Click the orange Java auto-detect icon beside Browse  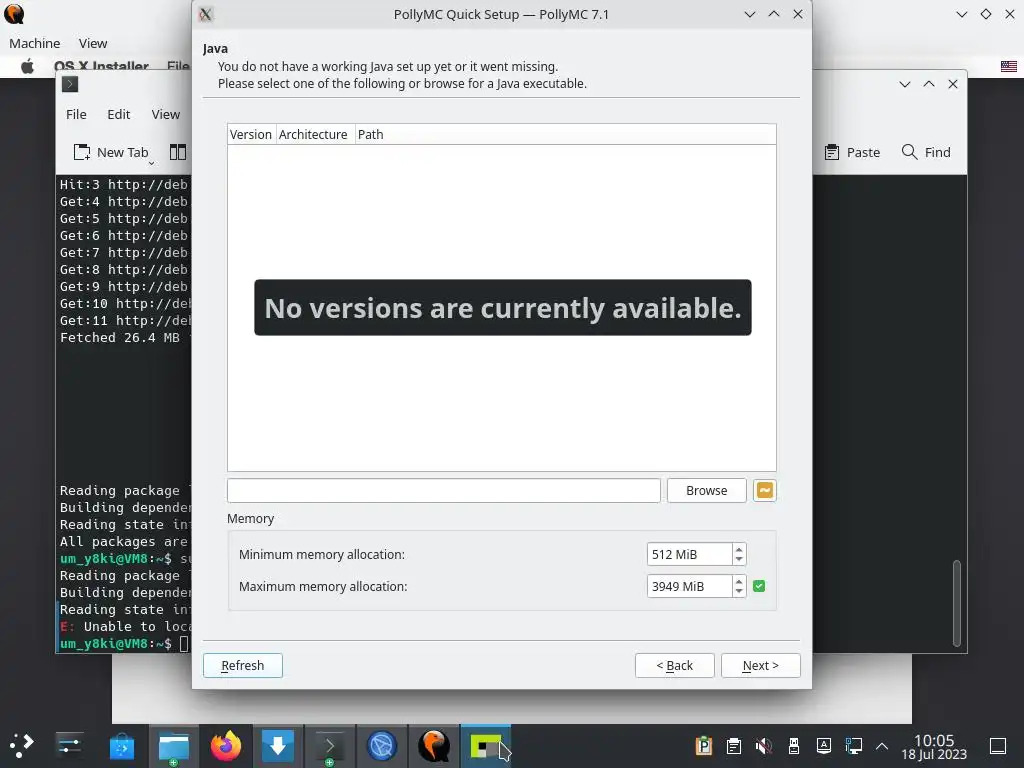[764, 490]
